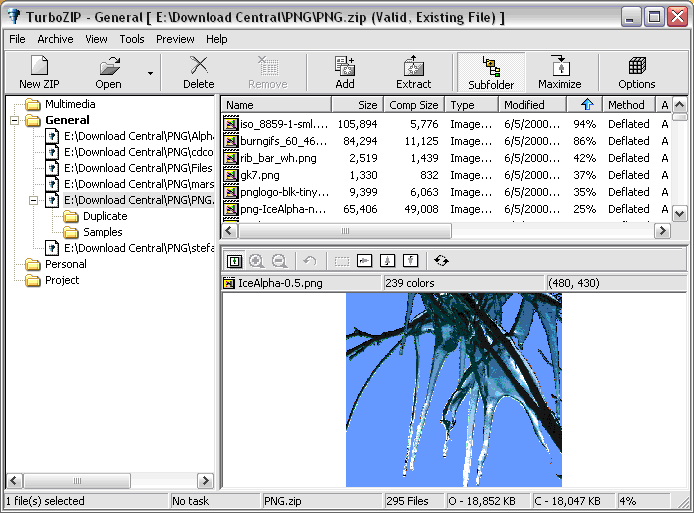The width and height of the screenshot is (694, 513).
Task: Click the folder tree scroll right arrow
Action: point(205,481)
